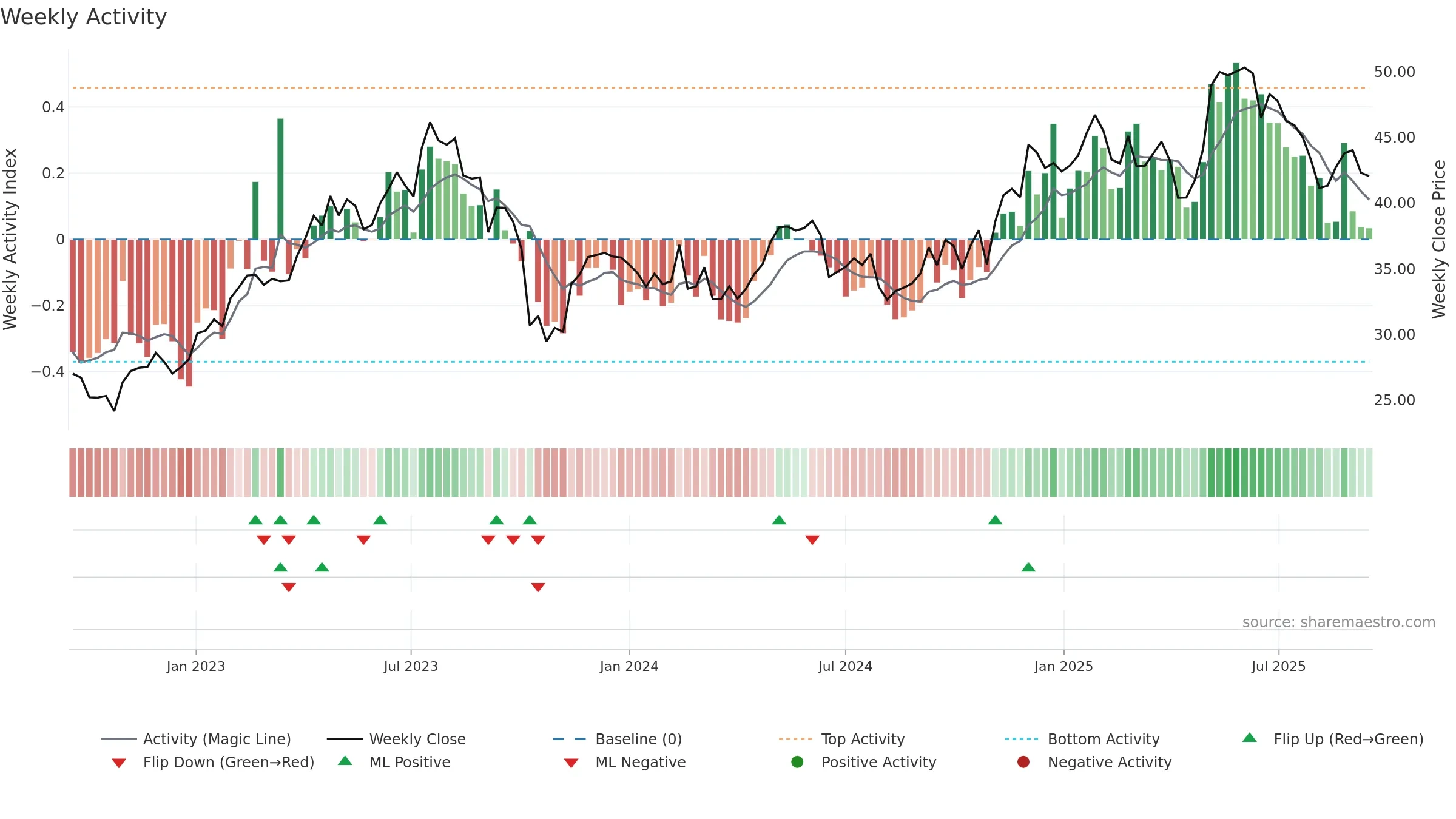Click the red ML Negative triangle icon in legend
This screenshot has height=819, width=1456.
click(x=571, y=763)
